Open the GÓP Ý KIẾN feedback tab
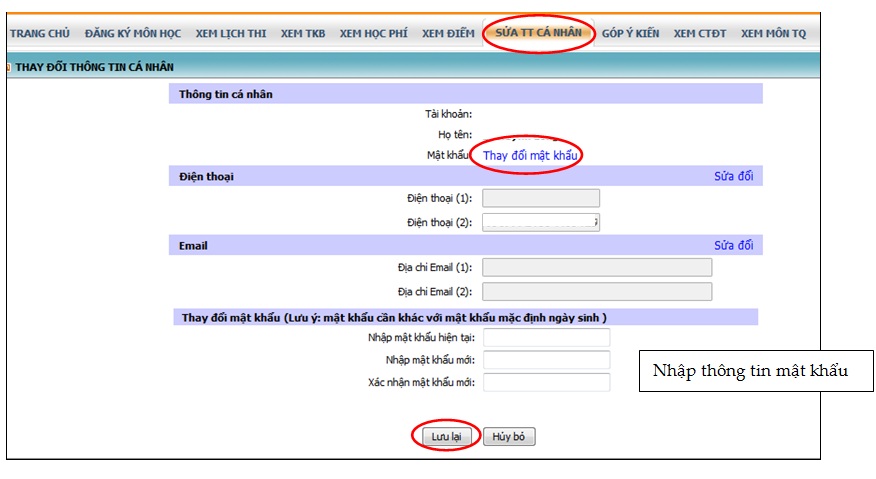Viewport: 876px width, 479px height. 630,33
